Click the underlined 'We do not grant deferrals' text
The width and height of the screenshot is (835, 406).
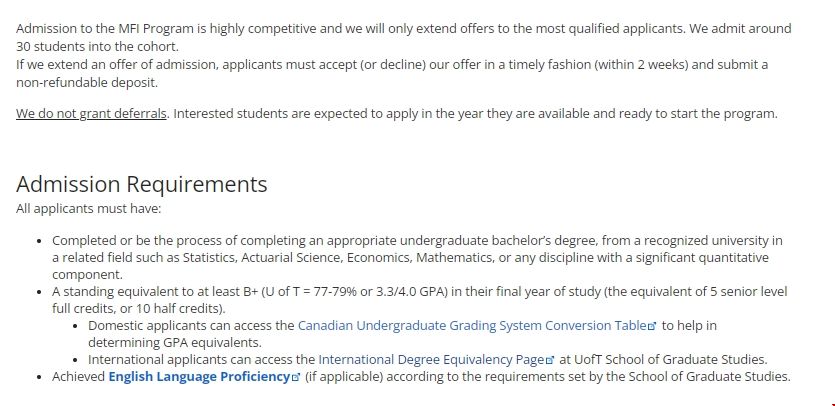coord(91,113)
